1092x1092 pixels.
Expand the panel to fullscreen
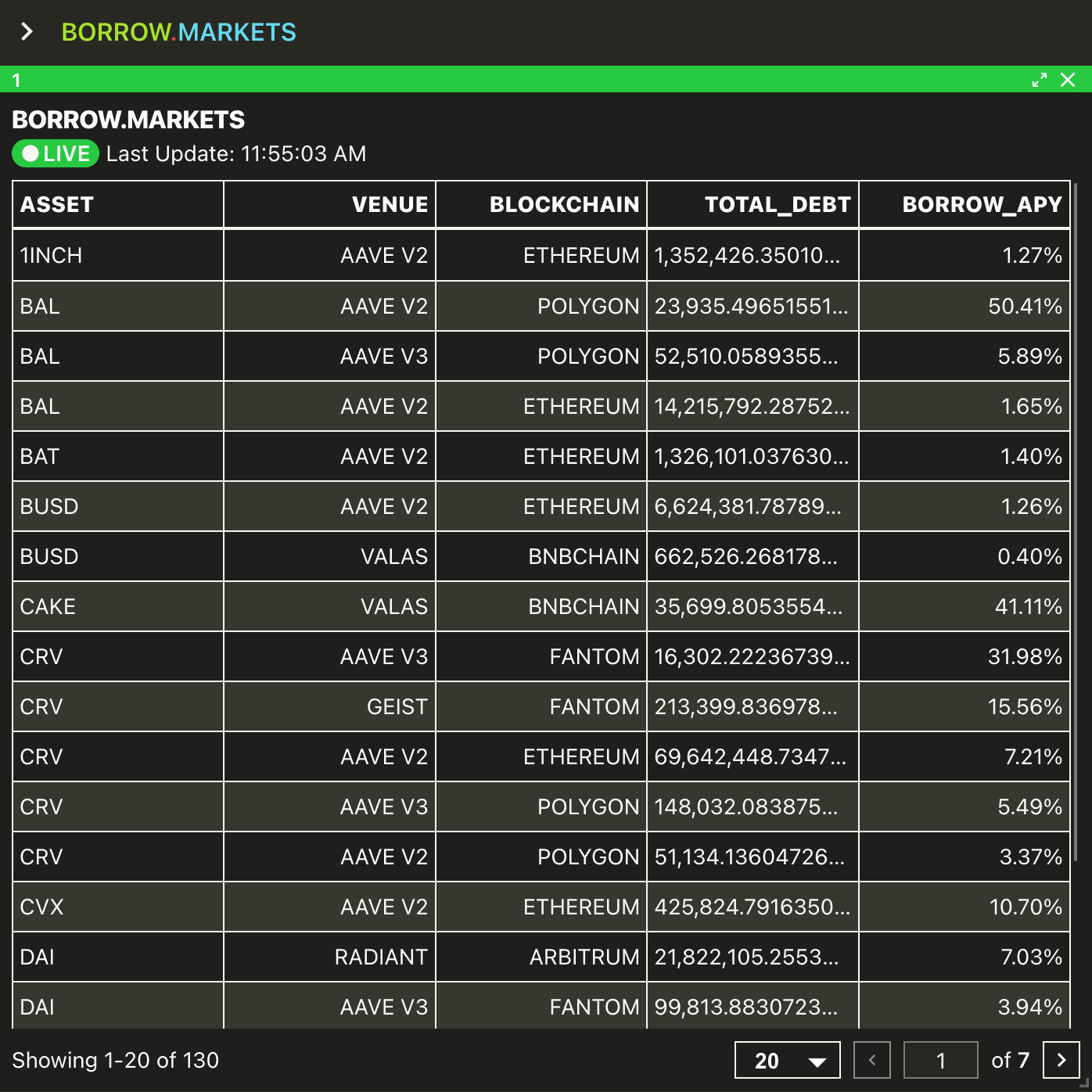[1039, 80]
